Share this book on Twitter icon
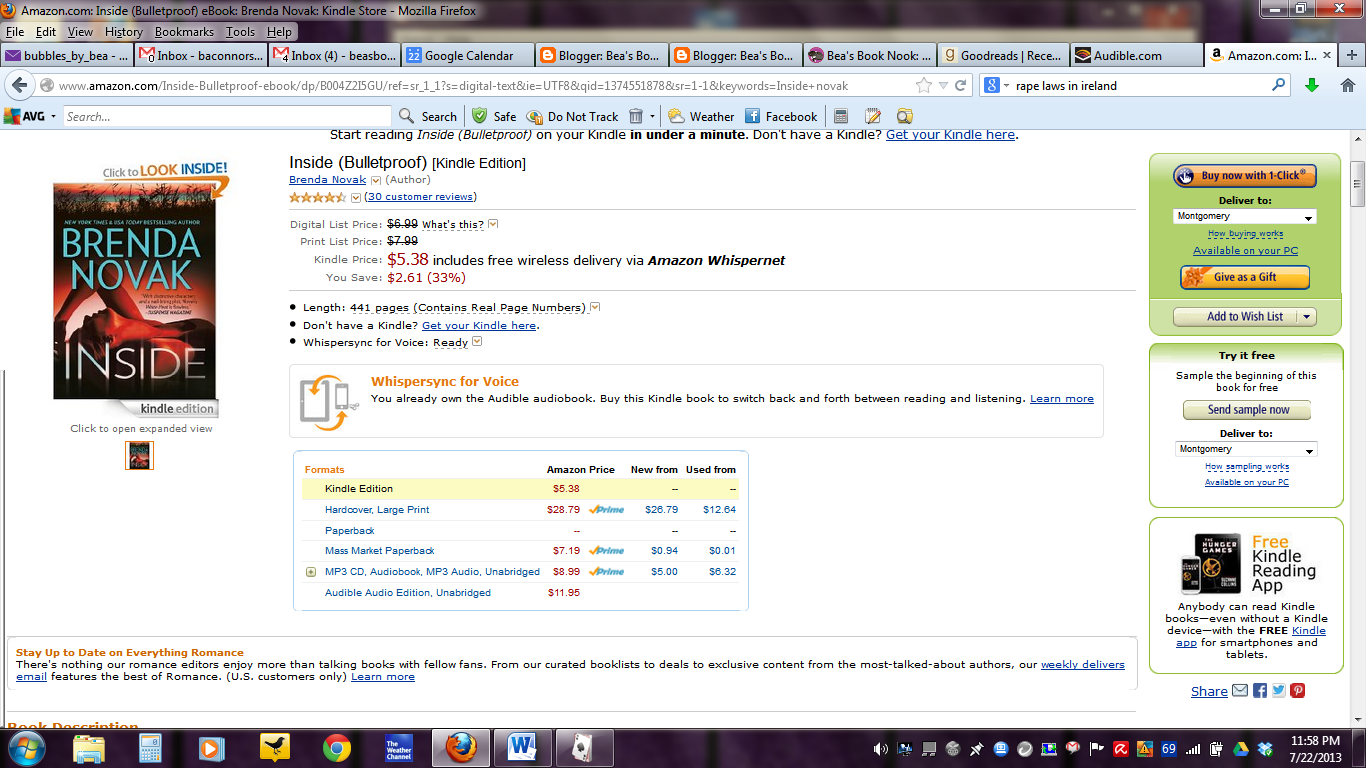The height and width of the screenshot is (768, 1366). (1279, 690)
